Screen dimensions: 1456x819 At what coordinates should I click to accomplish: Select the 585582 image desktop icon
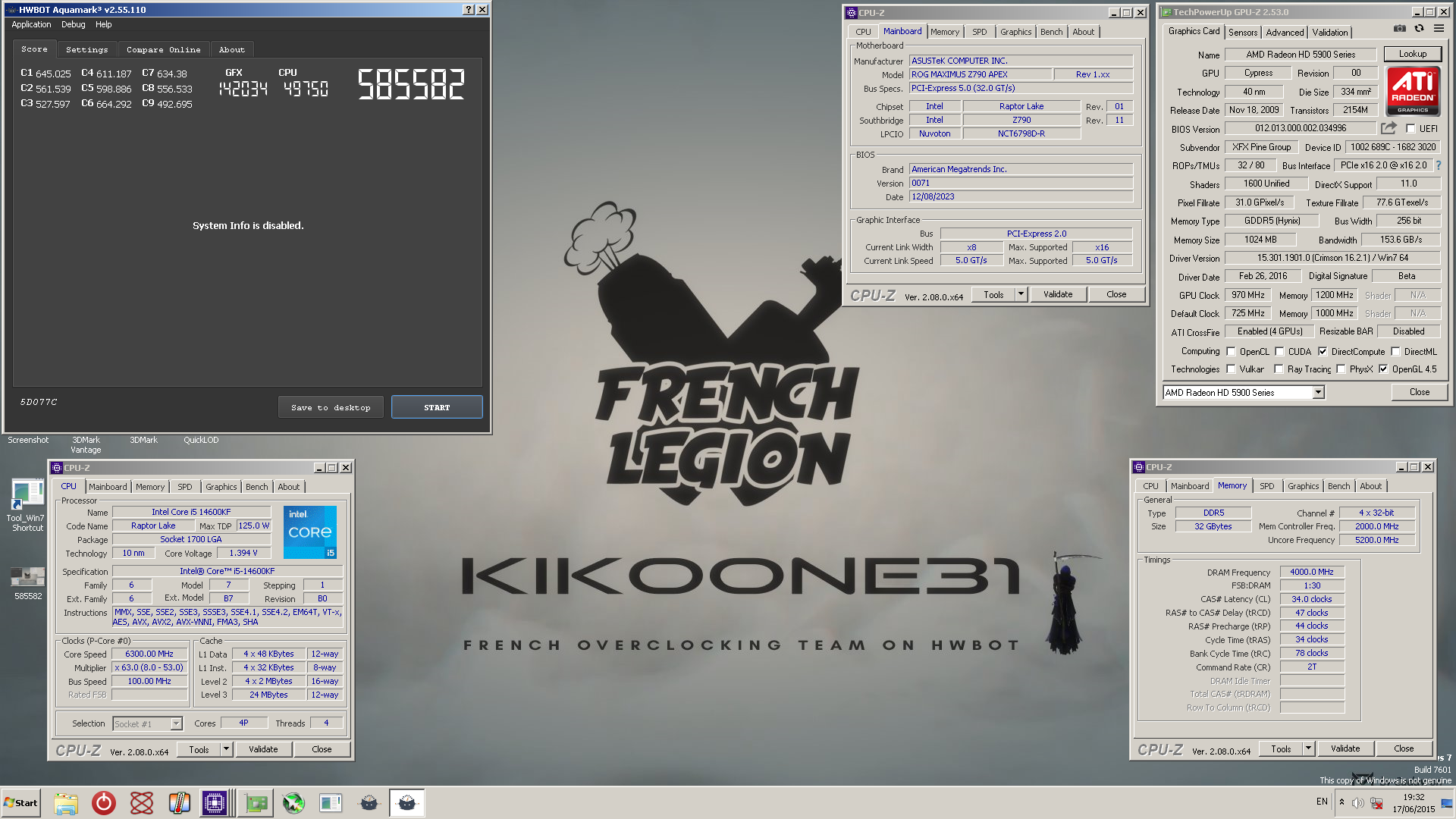click(x=28, y=582)
